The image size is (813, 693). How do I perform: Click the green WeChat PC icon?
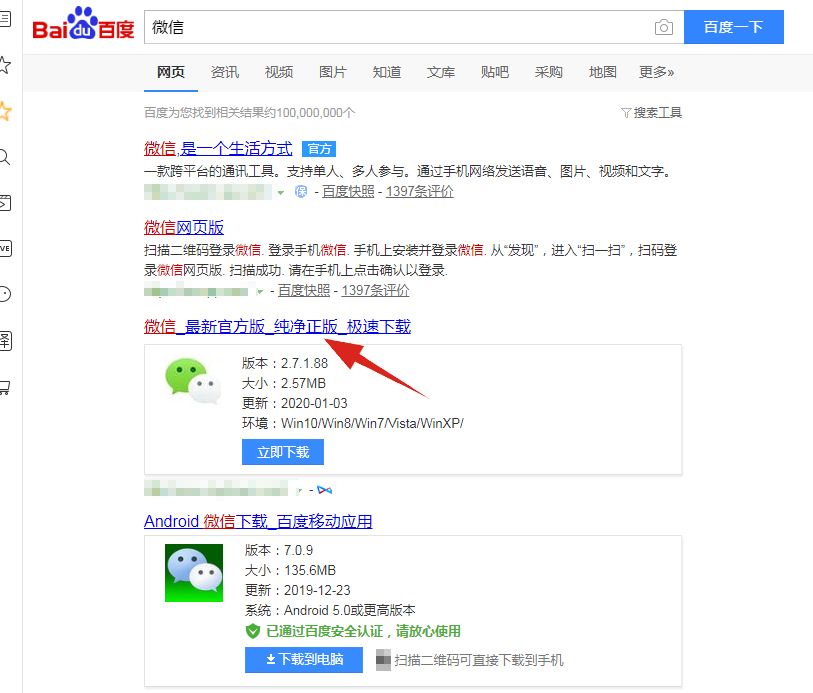click(193, 381)
